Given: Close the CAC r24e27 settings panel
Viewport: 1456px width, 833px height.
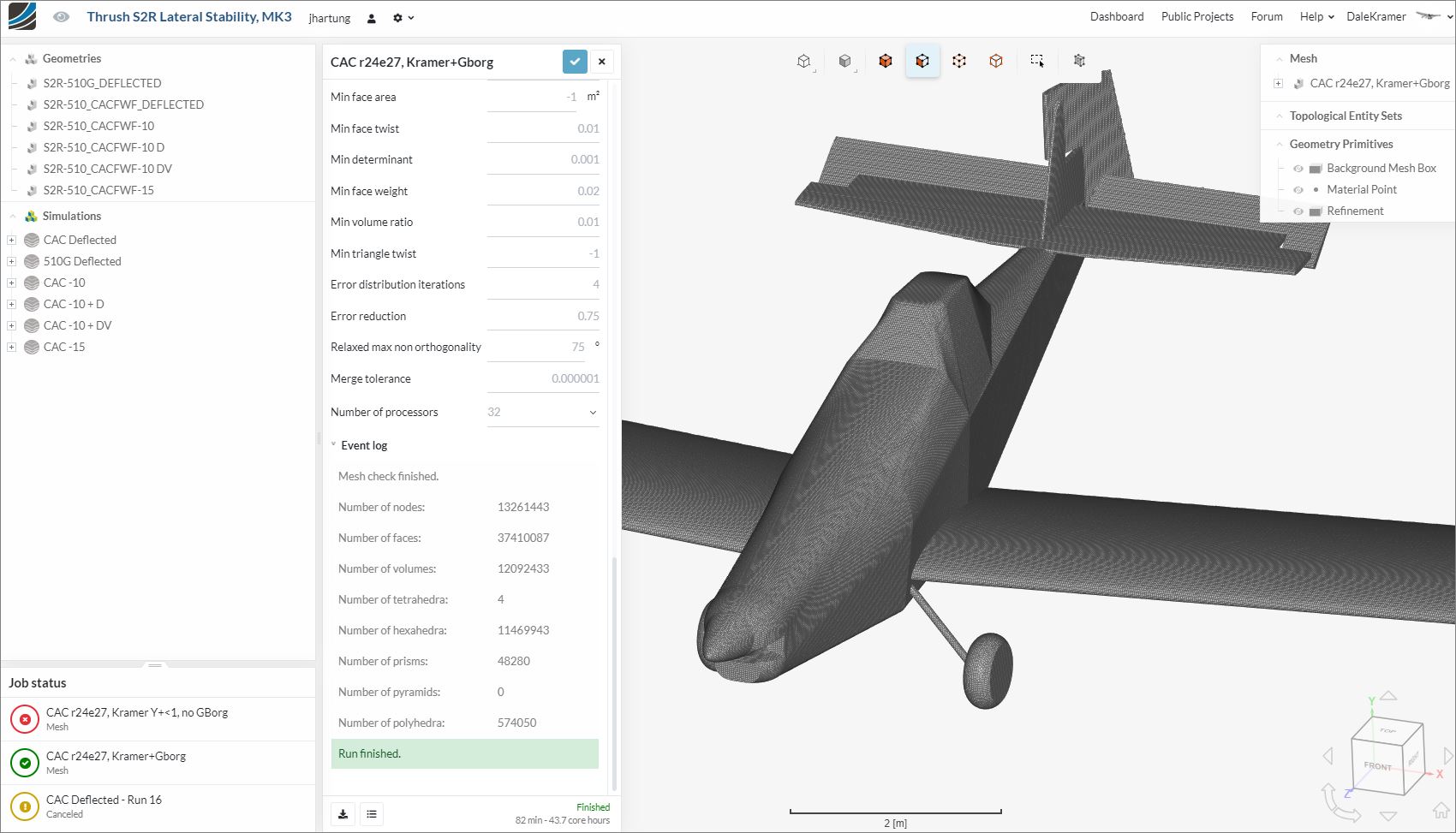Looking at the screenshot, I should 602,62.
